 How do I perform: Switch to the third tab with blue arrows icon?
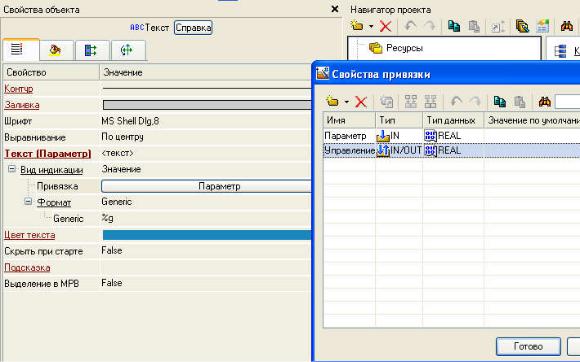(x=91, y=50)
